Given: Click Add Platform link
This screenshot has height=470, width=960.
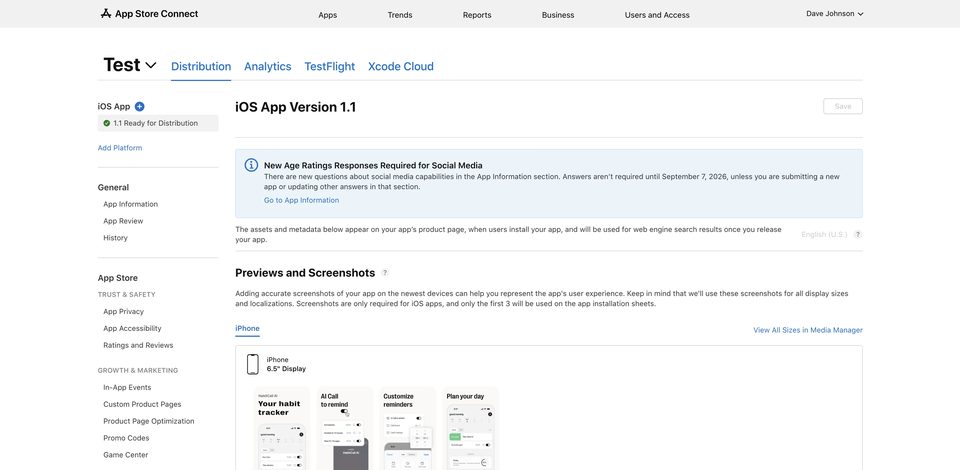Looking at the screenshot, I should point(120,148).
